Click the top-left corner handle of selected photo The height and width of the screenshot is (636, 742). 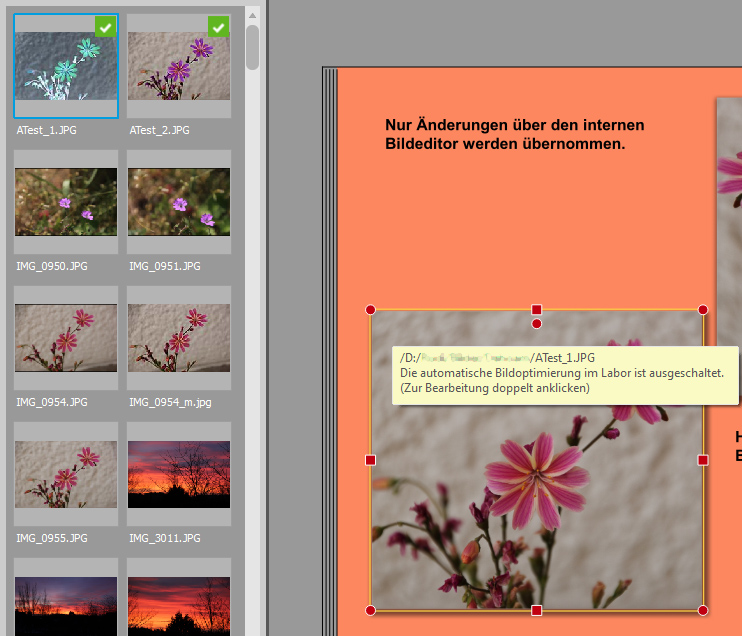[371, 310]
